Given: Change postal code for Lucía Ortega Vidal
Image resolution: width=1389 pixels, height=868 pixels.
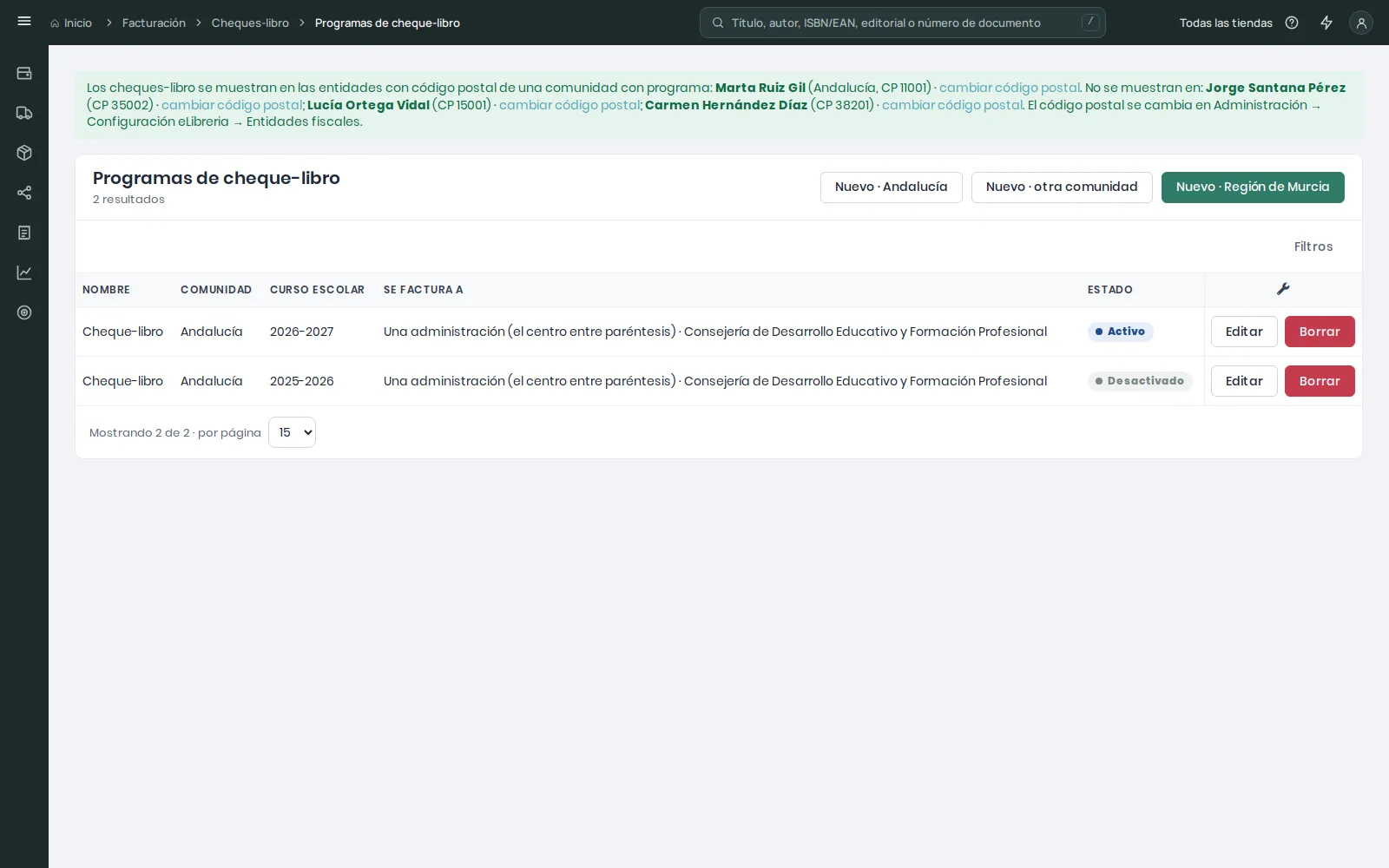Looking at the screenshot, I should tap(569, 105).
